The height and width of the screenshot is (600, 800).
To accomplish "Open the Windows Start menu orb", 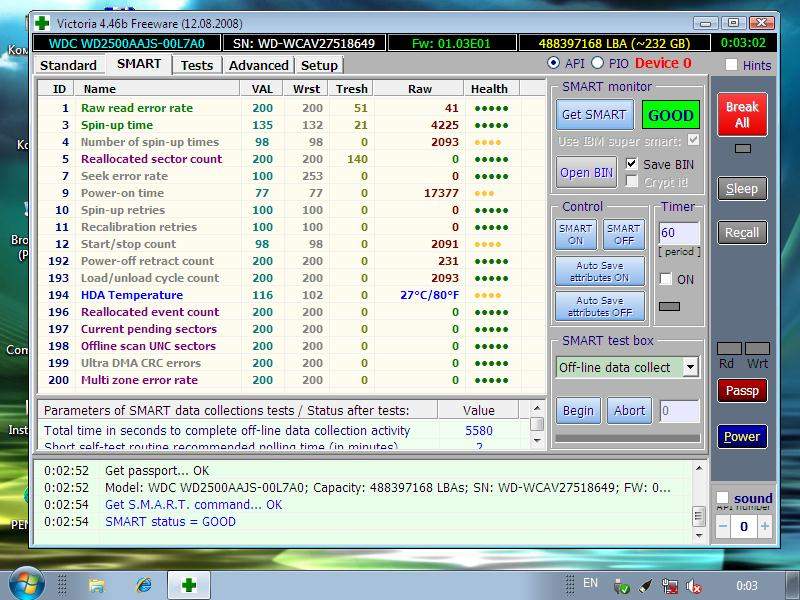I will (x=26, y=585).
